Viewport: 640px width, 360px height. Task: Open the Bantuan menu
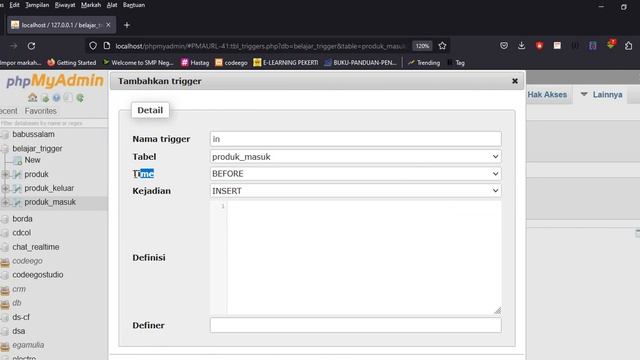pyautogui.click(x=134, y=5)
